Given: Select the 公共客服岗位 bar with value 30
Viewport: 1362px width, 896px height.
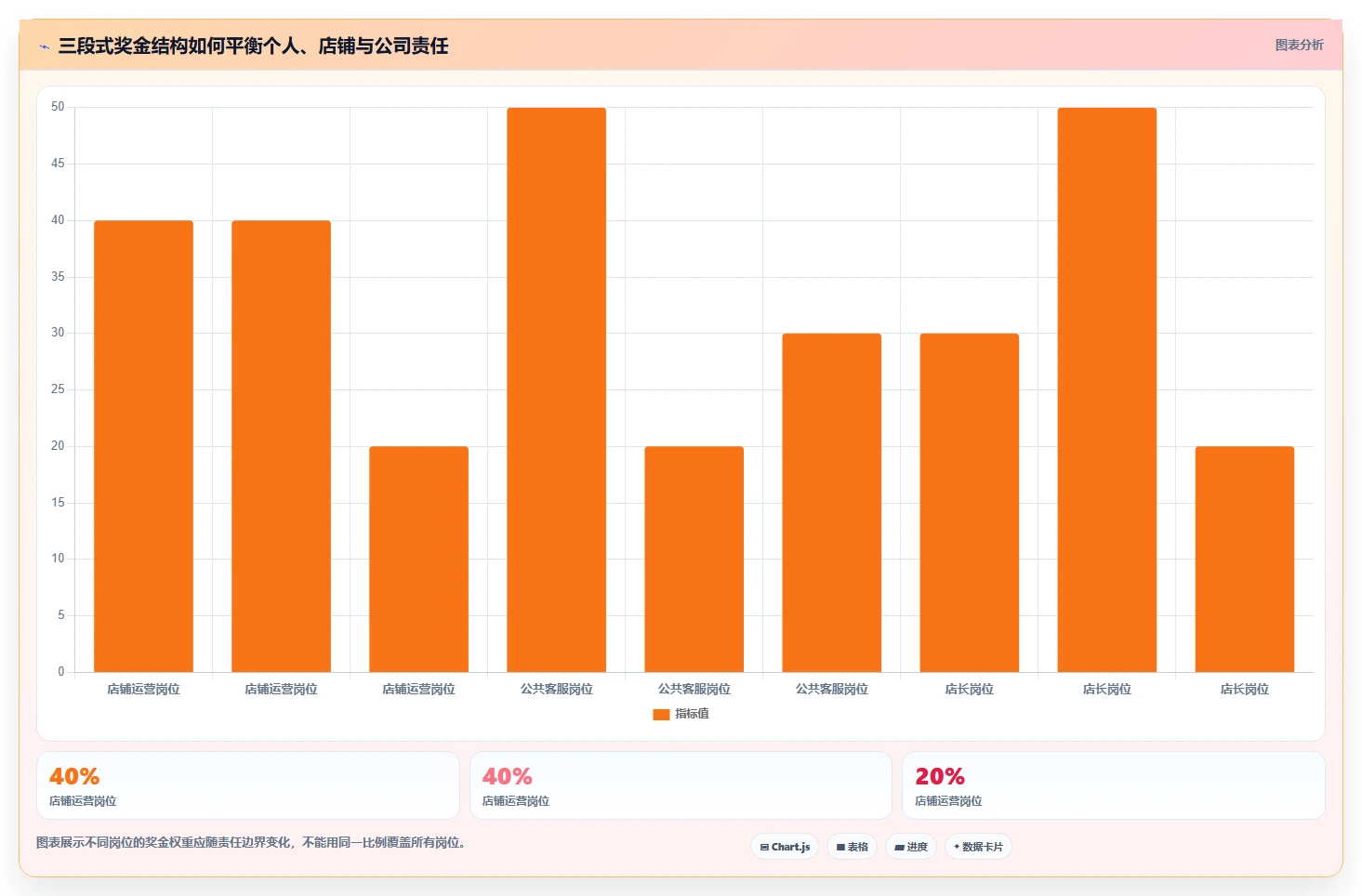Looking at the screenshot, I should (x=831, y=502).
